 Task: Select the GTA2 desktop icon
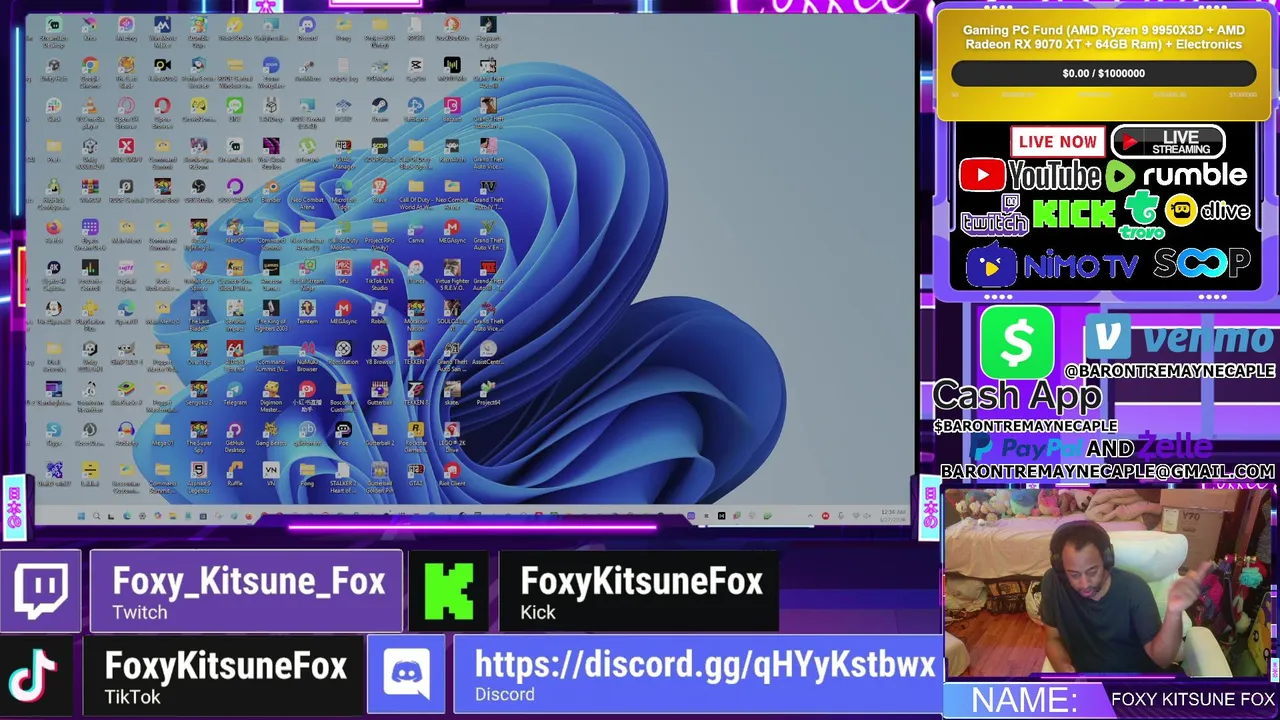[x=416, y=470]
